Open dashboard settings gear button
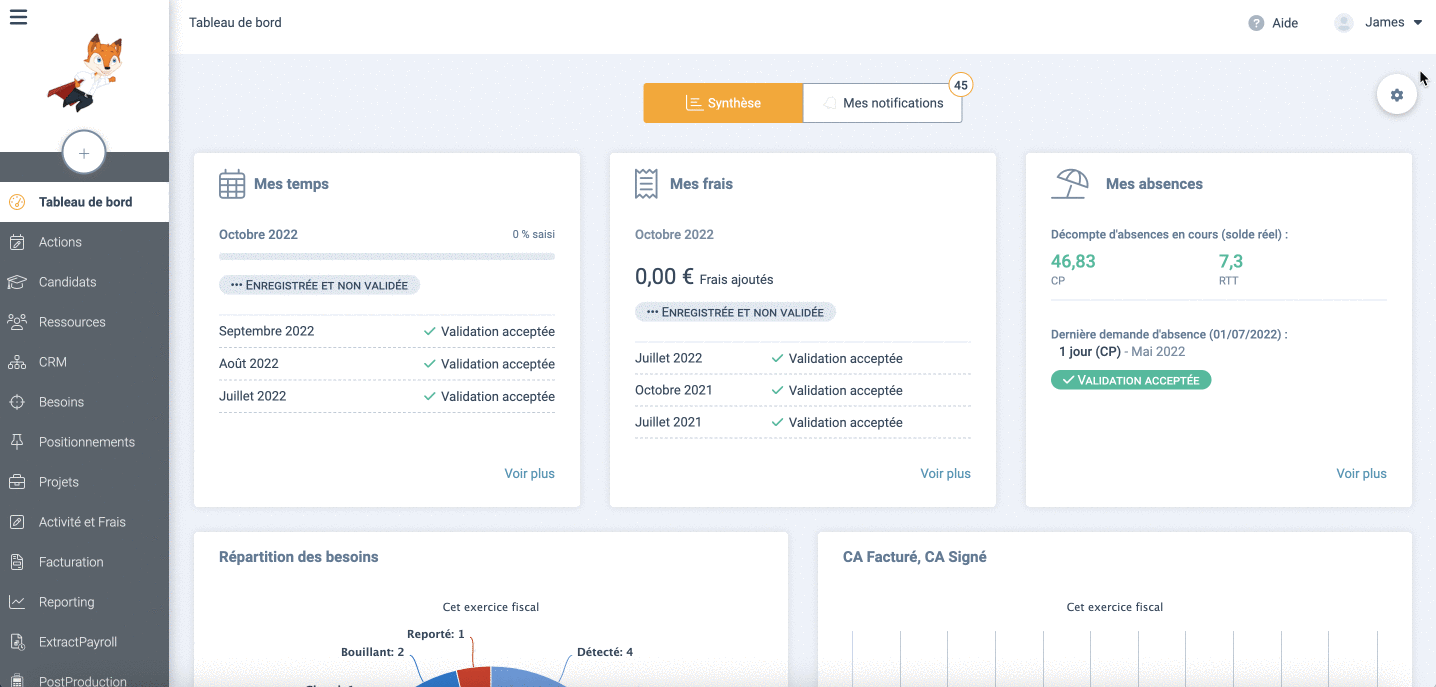Image resolution: width=1436 pixels, height=687 pixels. (x=1397, y=95)
